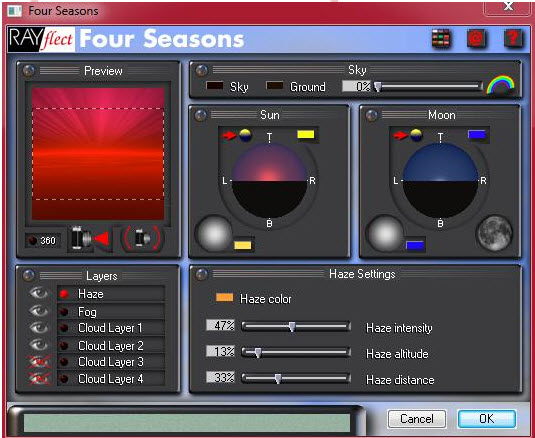Image resolution: width=535 pixels, height=438 pixels.
Task: Select Cloud Layer 2 row
Action: [x=111, y=346]
